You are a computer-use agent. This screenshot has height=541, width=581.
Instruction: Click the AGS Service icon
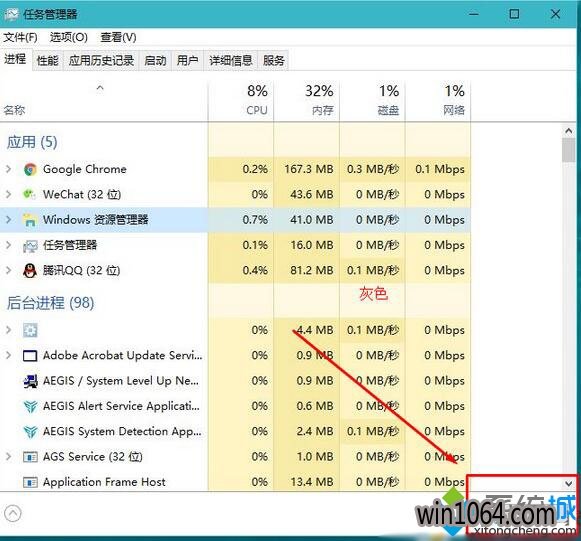[30, 457]
